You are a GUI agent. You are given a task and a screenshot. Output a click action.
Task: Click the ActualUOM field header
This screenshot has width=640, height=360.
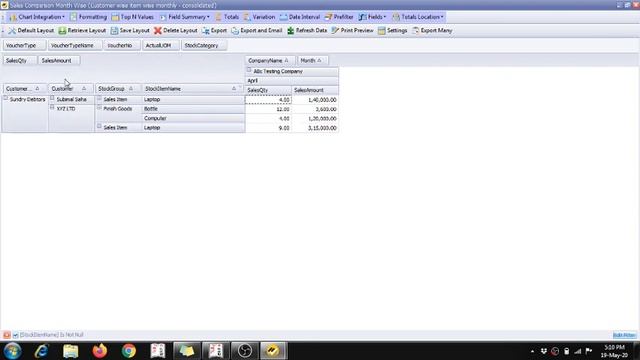point(160,46)
